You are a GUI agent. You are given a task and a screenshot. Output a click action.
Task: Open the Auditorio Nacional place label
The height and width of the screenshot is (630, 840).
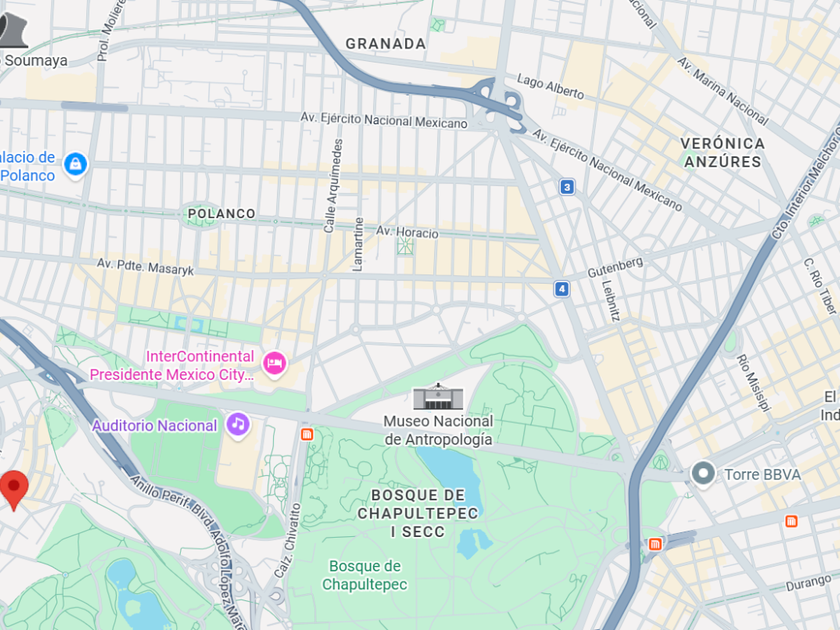[x=155, y=426]
